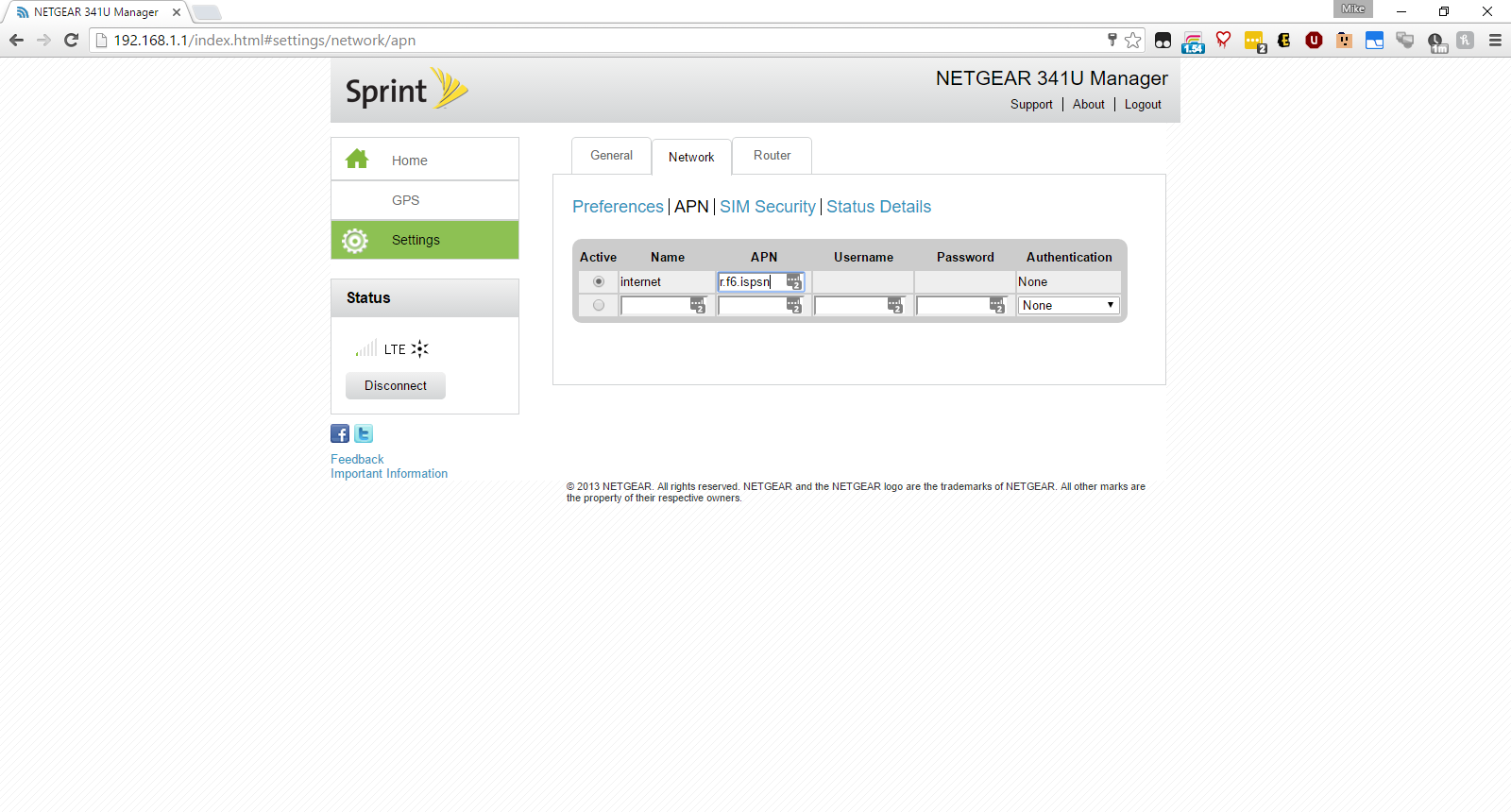
Task: Click the LTE signal status indicator
Action: pos(393,349)
